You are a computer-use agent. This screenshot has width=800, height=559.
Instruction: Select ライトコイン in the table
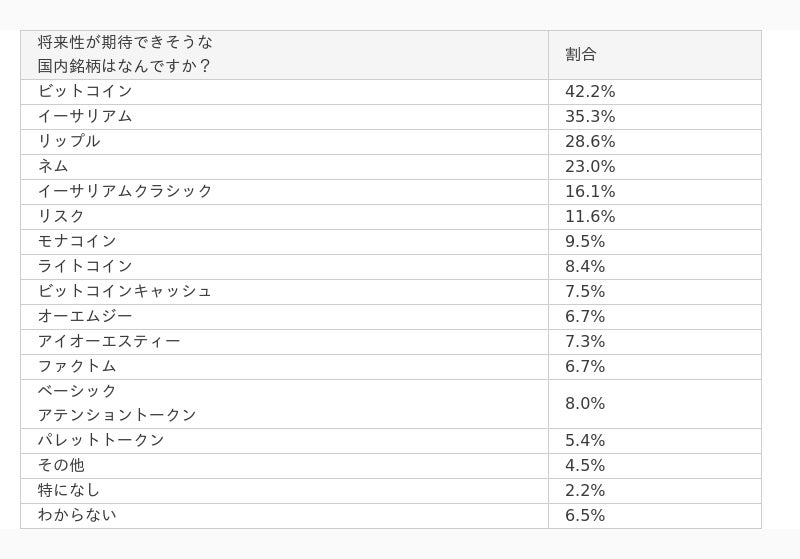85,266
